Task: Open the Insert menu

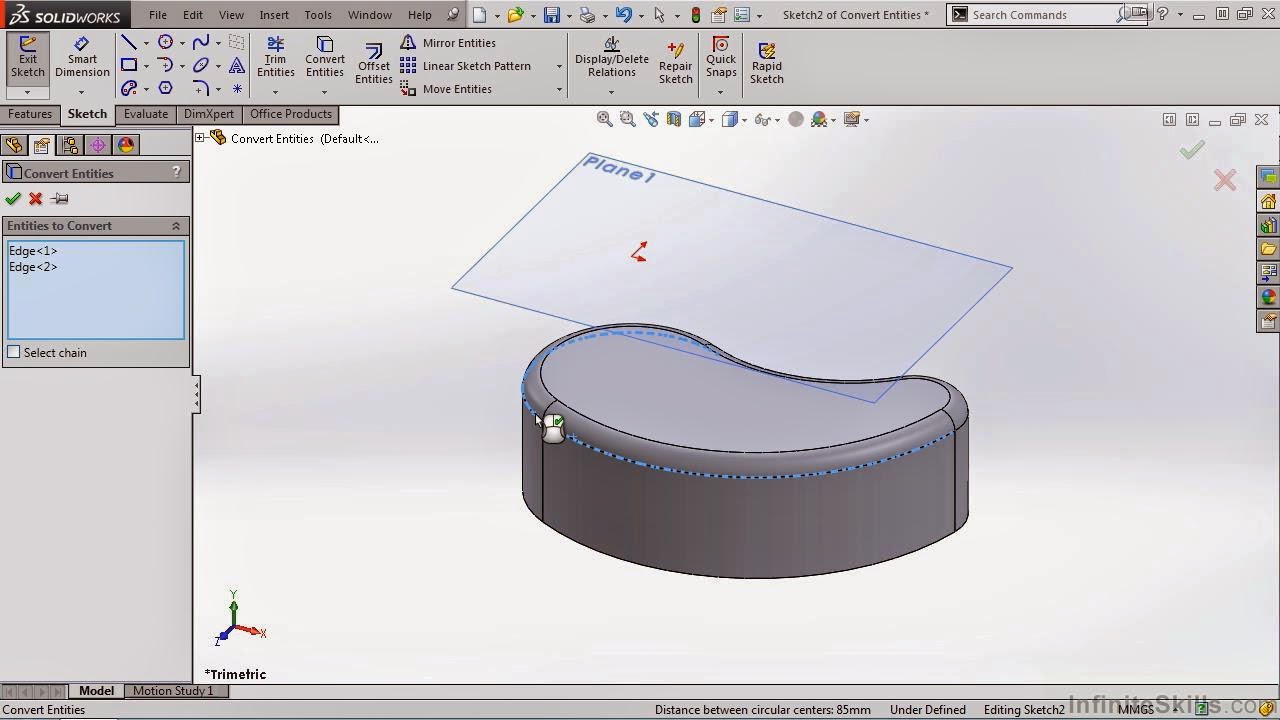Action: pos(274,15)
